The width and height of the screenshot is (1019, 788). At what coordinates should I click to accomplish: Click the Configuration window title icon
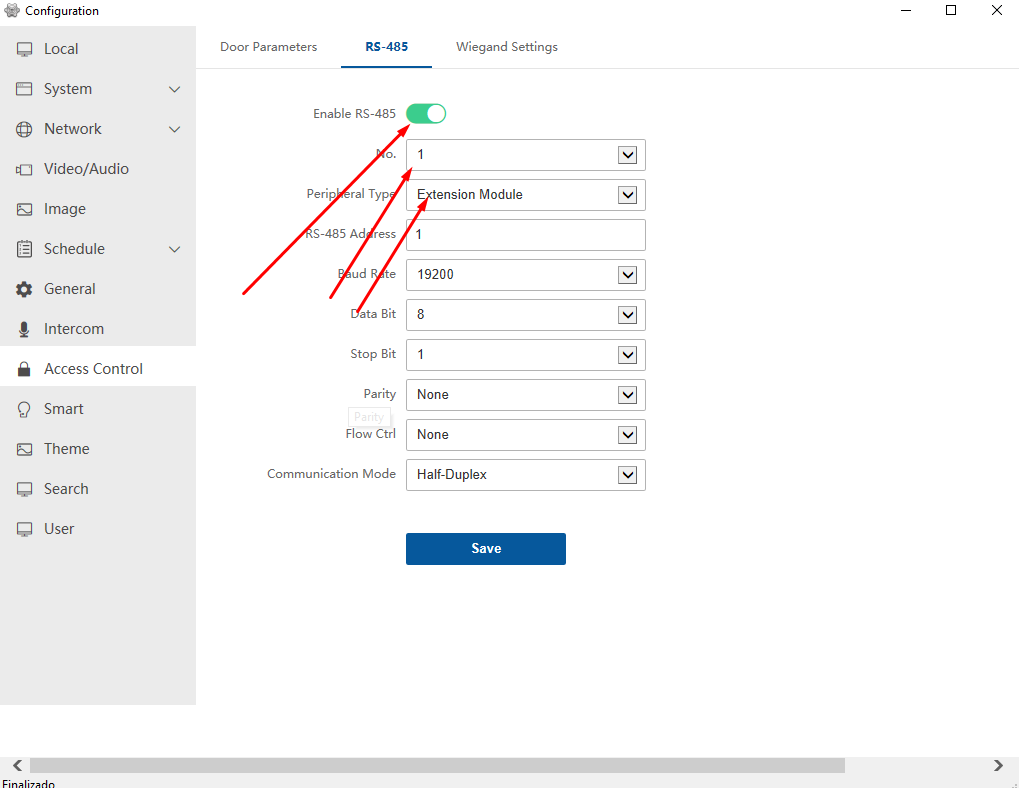click(x=12, y=10)
